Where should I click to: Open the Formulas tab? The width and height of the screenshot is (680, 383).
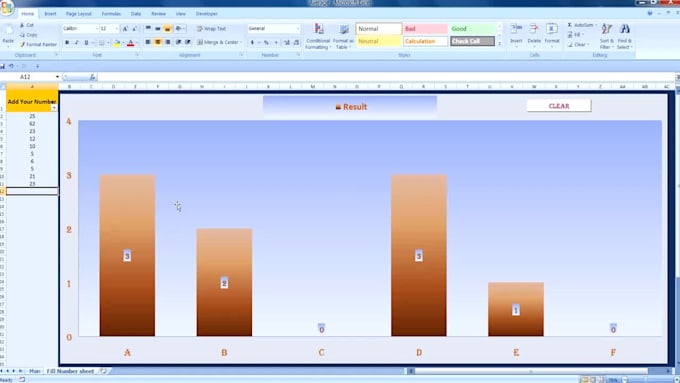click(111, 14)
